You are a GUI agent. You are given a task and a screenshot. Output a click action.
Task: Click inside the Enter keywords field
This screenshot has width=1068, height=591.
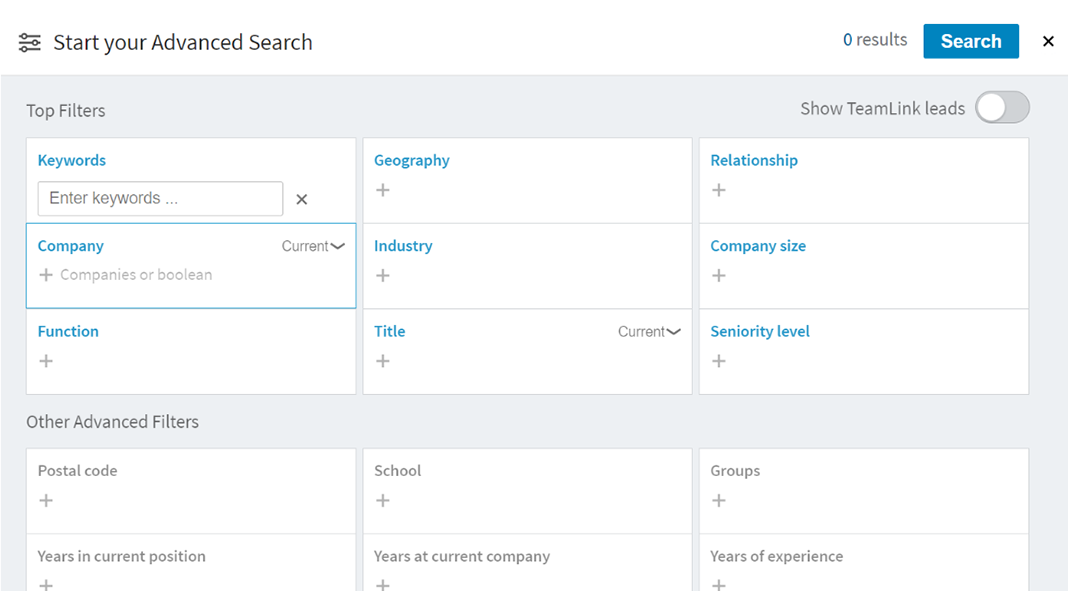pos(160,198)
